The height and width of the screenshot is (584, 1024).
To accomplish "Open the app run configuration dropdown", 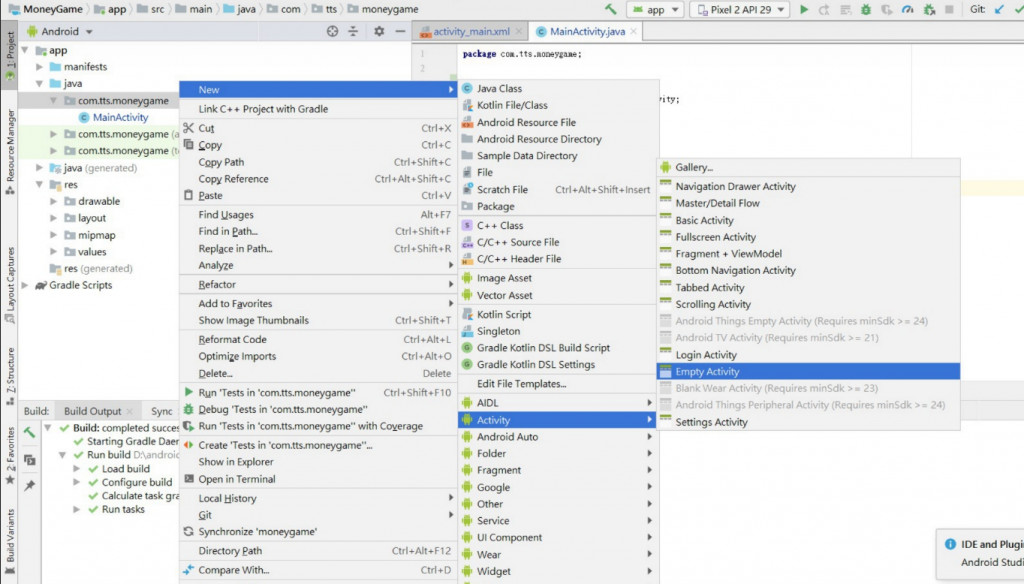I will click(655, 9).
